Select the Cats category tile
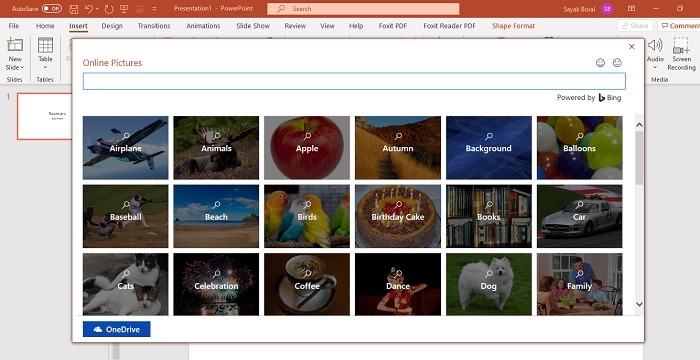Viewport: 700px width, 360px height. tap(125, 285)
